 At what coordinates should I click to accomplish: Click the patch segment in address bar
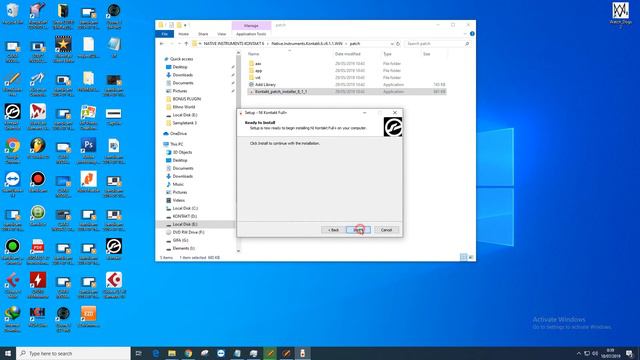click(x=355, y=44)
